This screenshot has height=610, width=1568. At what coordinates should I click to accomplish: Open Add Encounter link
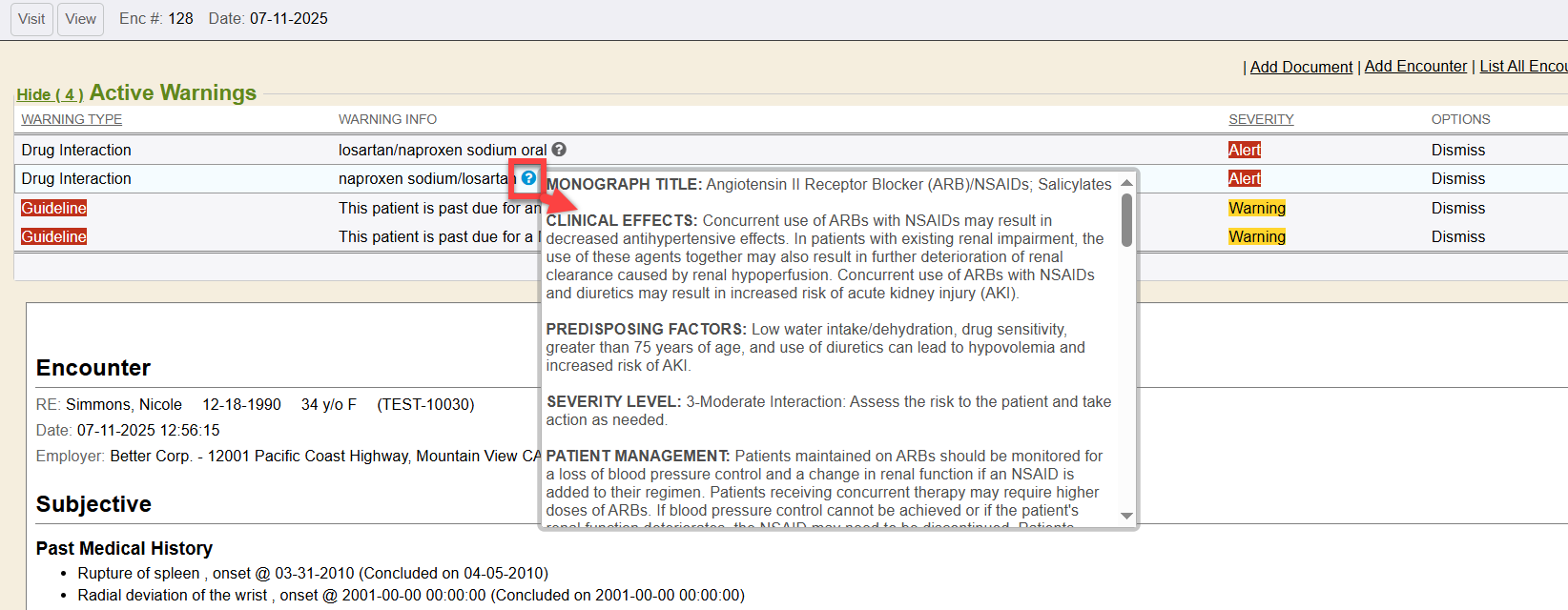point(1415,67)
